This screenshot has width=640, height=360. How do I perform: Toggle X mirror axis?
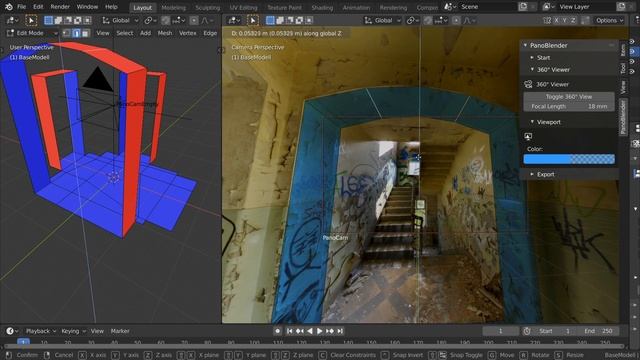coord(557,20)
